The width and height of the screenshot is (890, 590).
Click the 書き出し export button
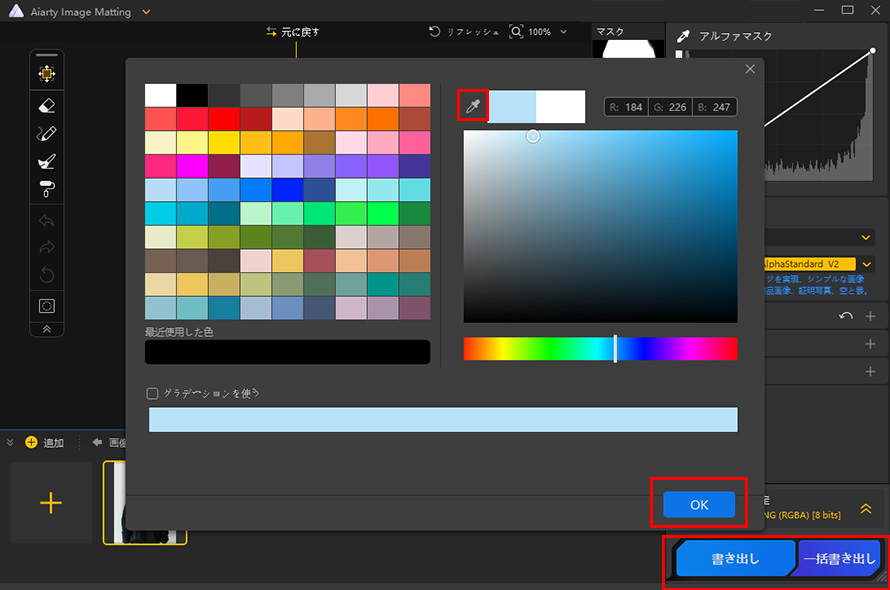pos(735,559)
